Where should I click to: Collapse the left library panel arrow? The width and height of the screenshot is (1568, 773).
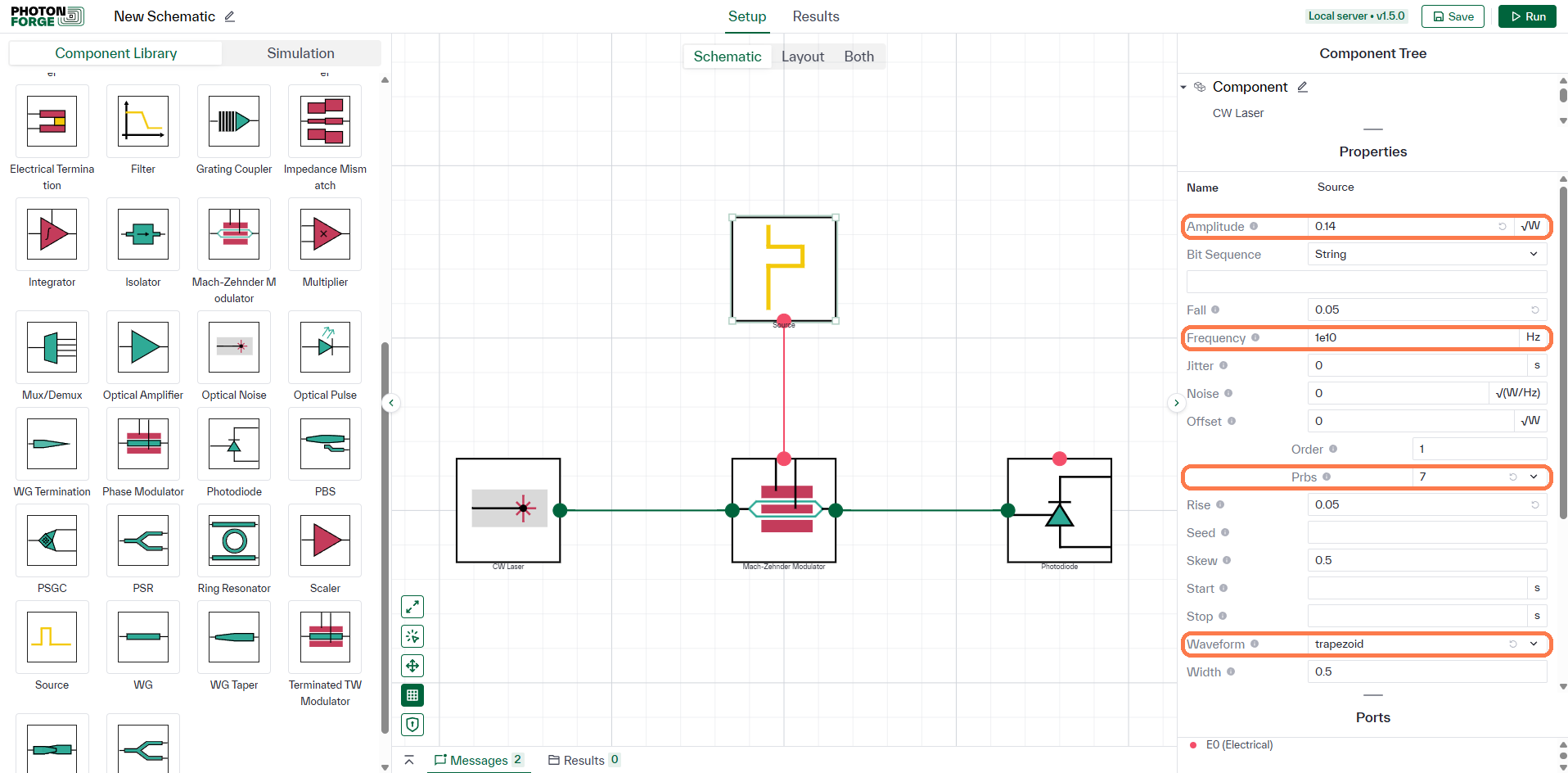click(x=391, y=403)
